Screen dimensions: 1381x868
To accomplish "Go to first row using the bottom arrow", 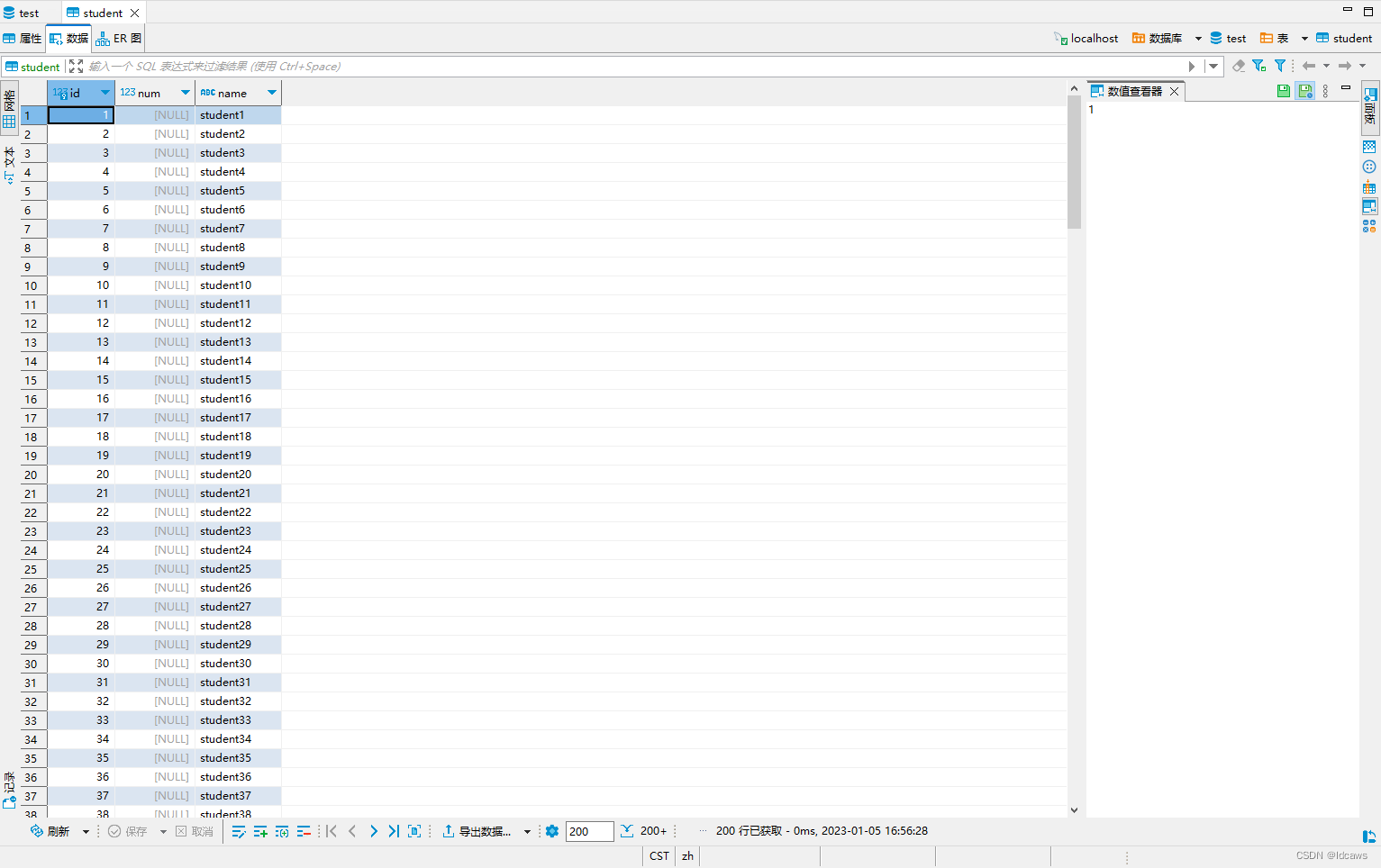I will pos(332,831).
